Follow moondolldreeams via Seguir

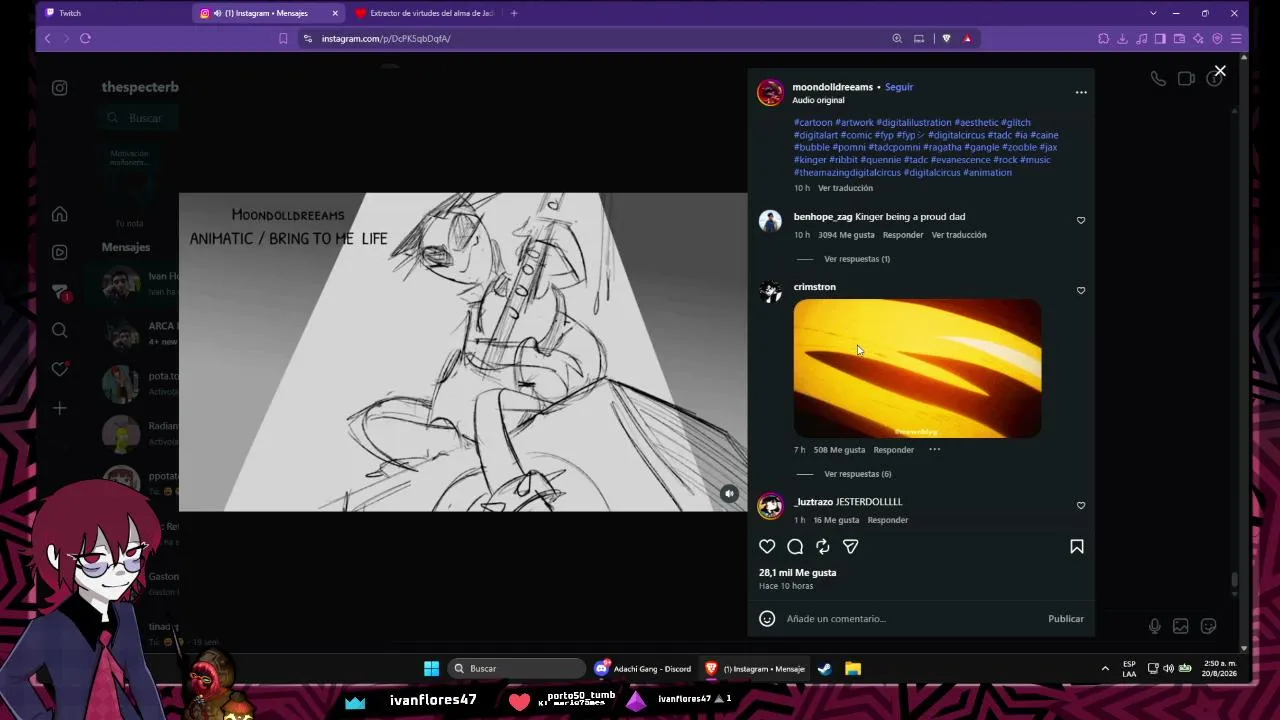(899, 87)
